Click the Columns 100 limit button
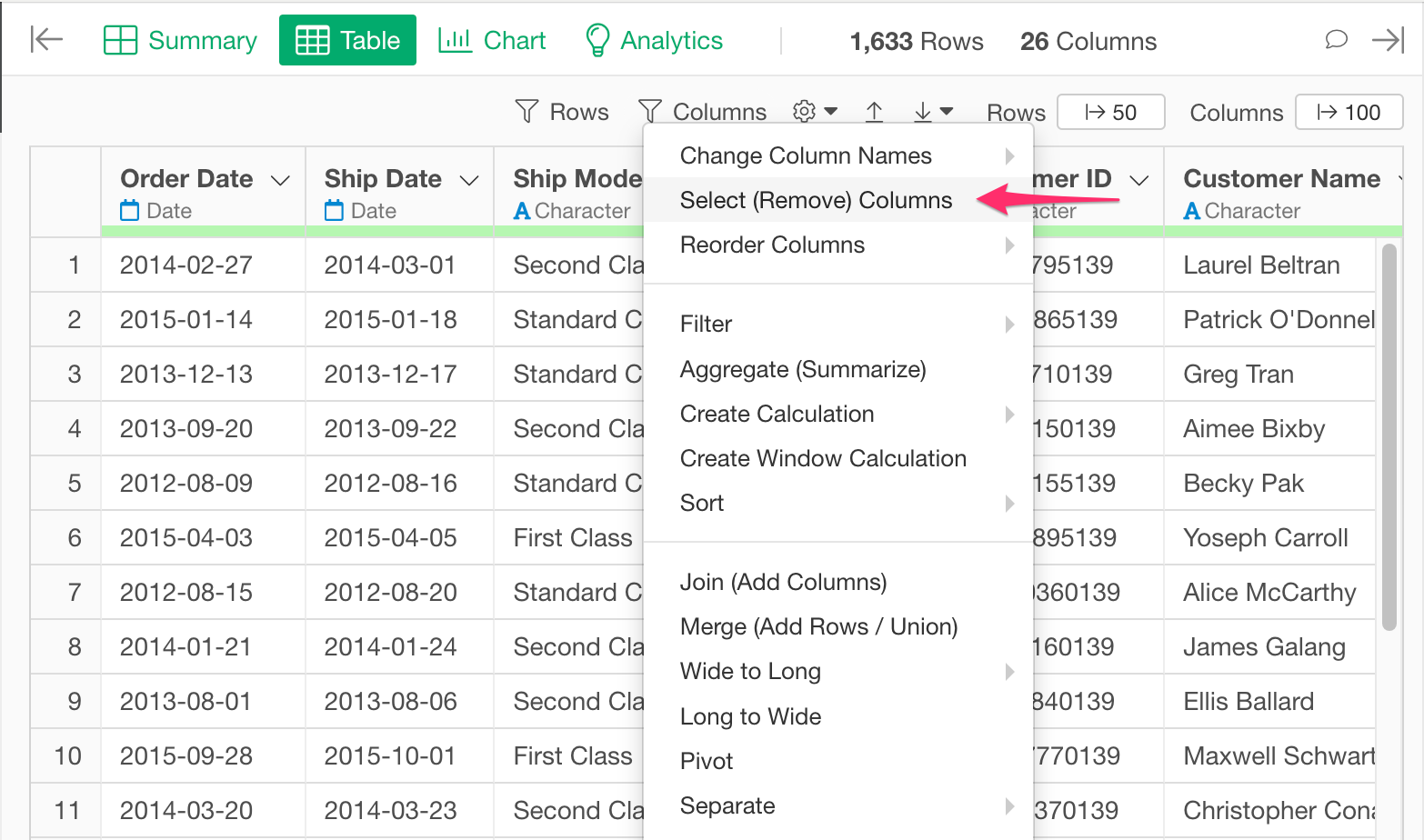This screenshot has width=1424, height=840. tap(1349, 113)
